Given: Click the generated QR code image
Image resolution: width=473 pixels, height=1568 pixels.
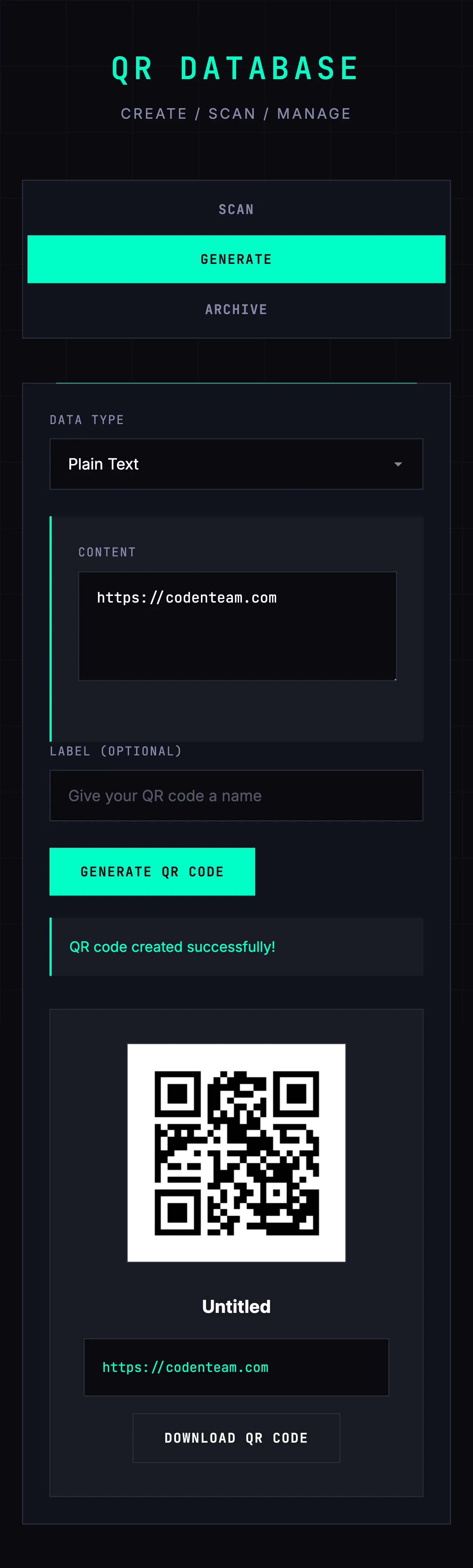Looking at the screenshot, I should pyautogui.click(x=236, y=1152).
